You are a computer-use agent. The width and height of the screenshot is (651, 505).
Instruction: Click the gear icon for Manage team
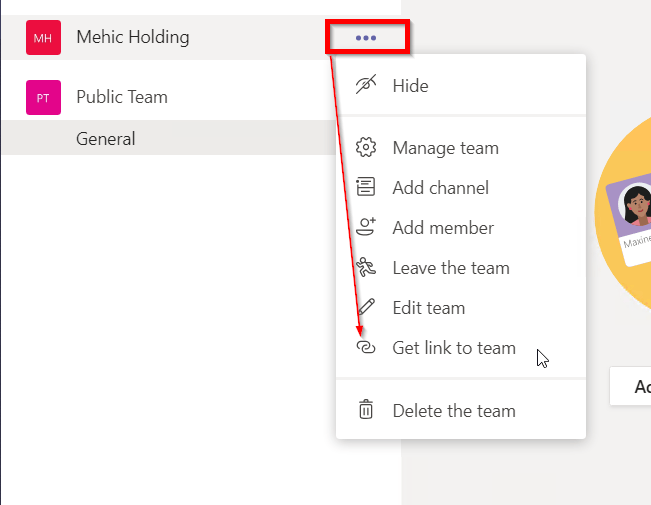click(x=366, y=148)
